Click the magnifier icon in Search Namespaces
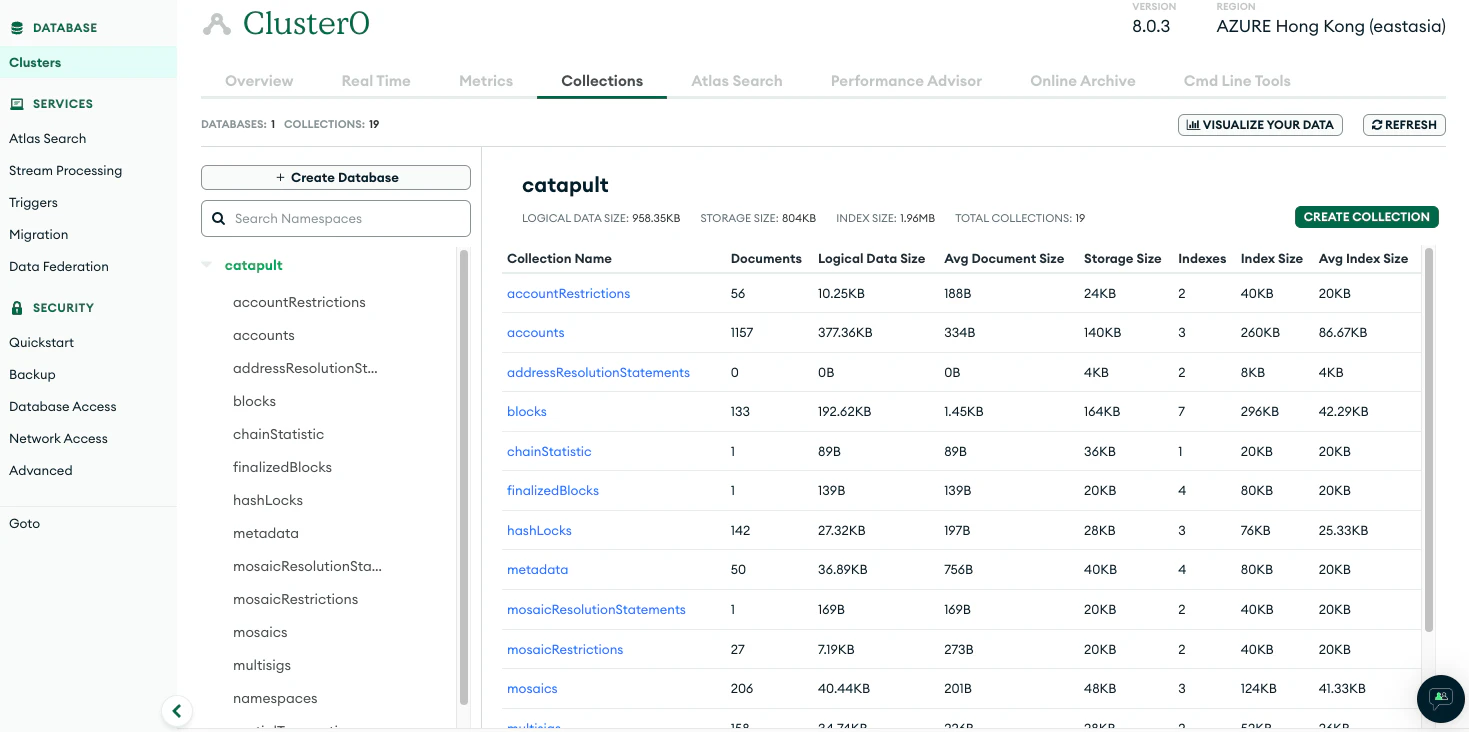Screen dimensions: 1469x732 [x=219, y=219]
